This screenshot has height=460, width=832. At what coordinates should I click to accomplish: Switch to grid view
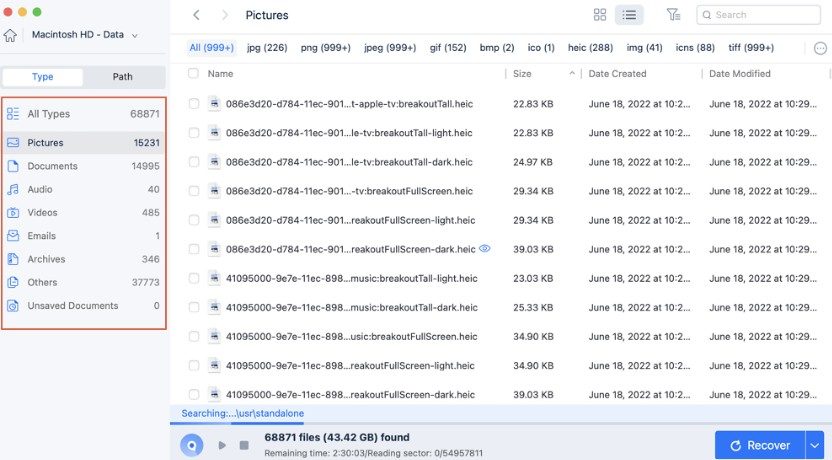pyautogui.click(x=600, y=15)
